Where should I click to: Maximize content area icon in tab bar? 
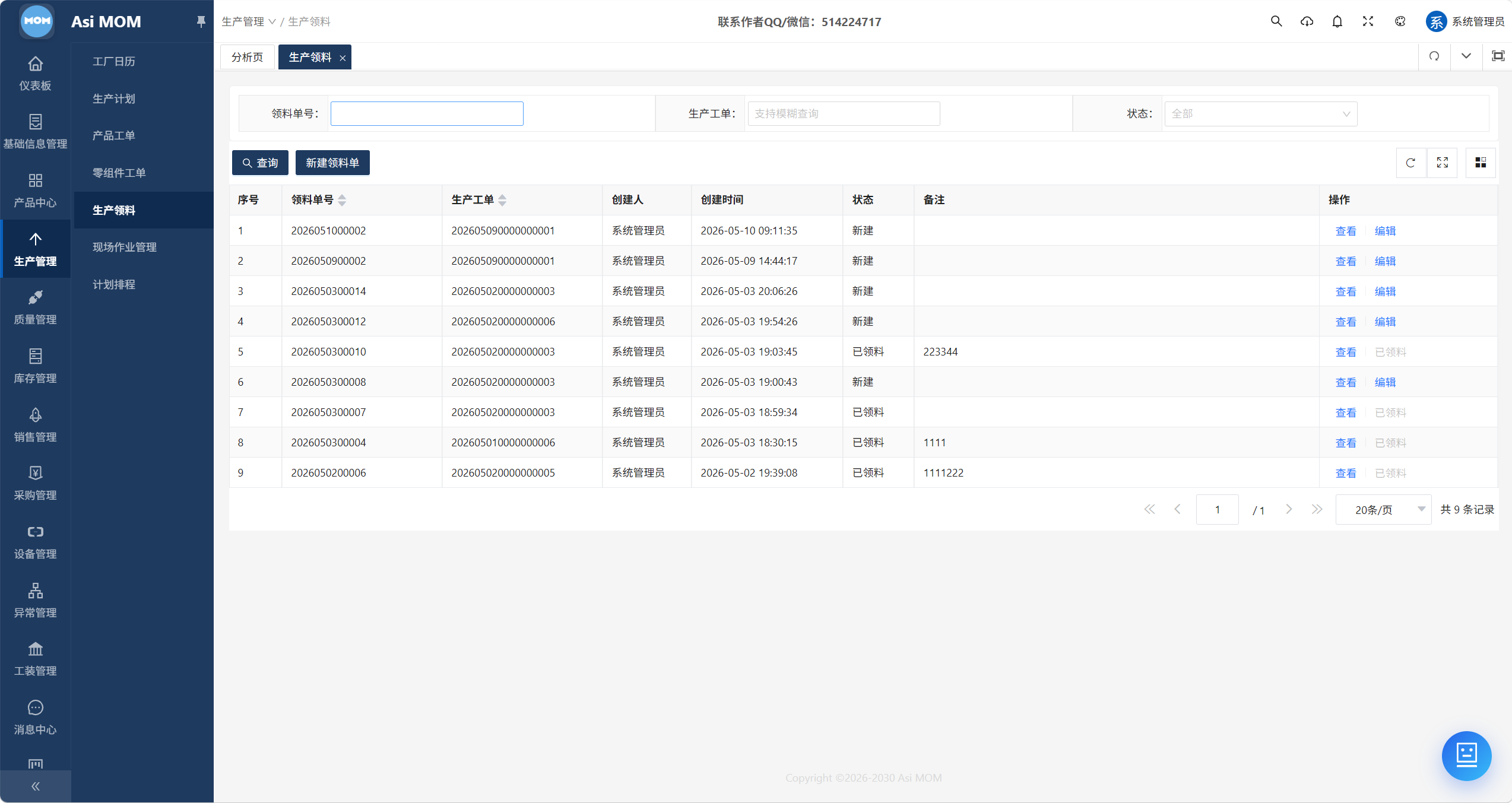pyautogui.click(x=1498, y=56)
